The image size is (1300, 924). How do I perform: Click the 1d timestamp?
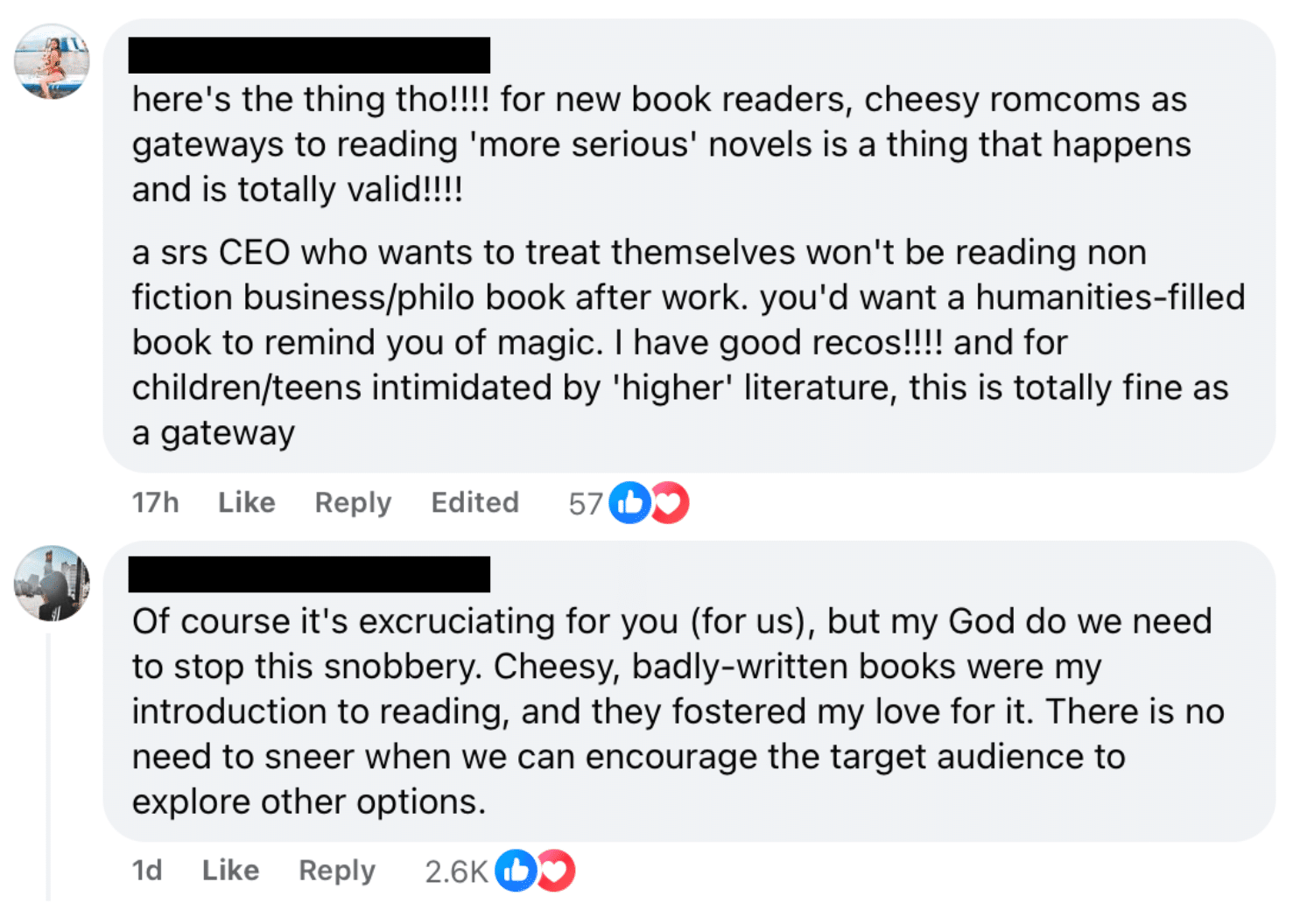pos(149,870)
